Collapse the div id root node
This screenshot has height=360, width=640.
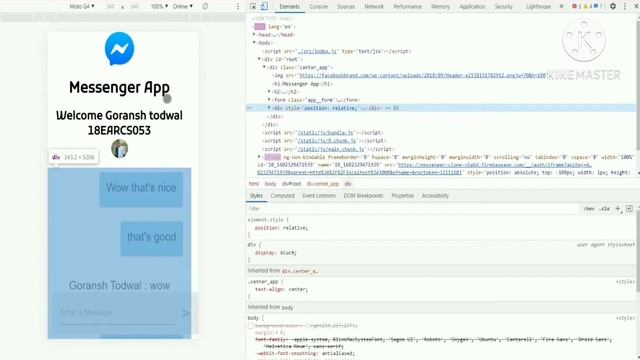259,59
